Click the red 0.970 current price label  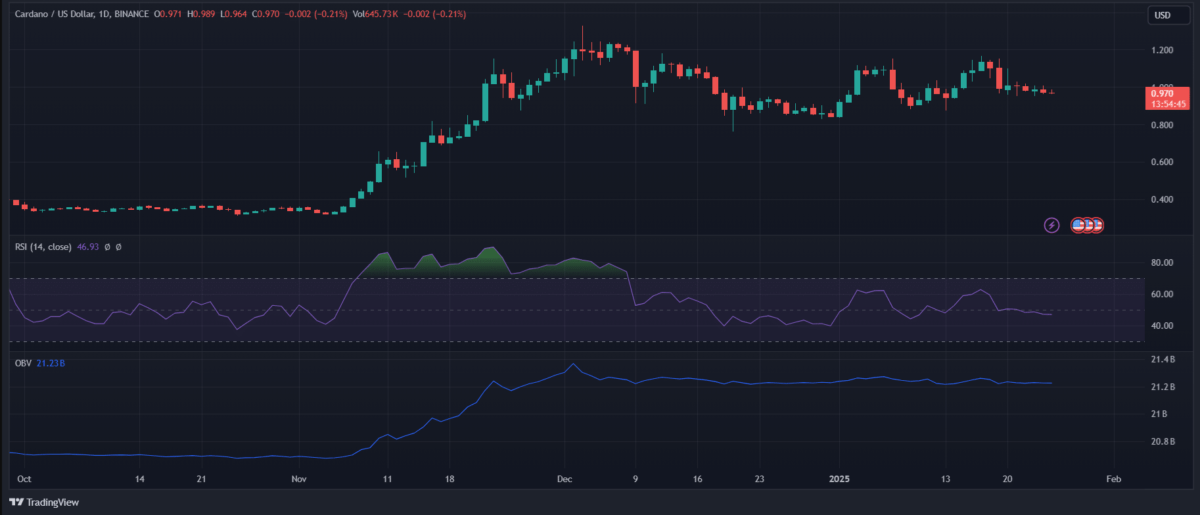pos(1163,93)
